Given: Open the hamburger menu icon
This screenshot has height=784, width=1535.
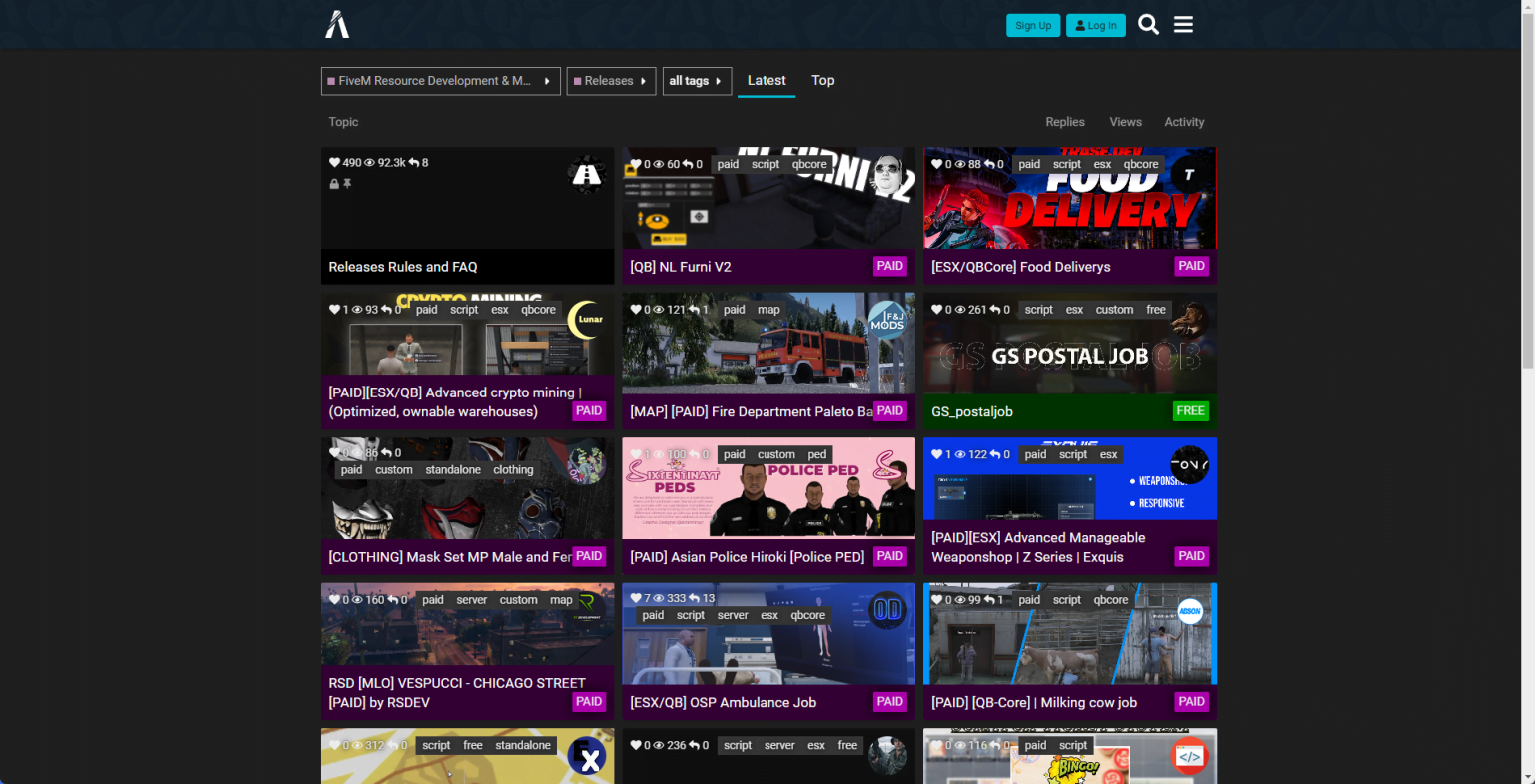Looking at the screenshot, I should [x=1183, y=25].
